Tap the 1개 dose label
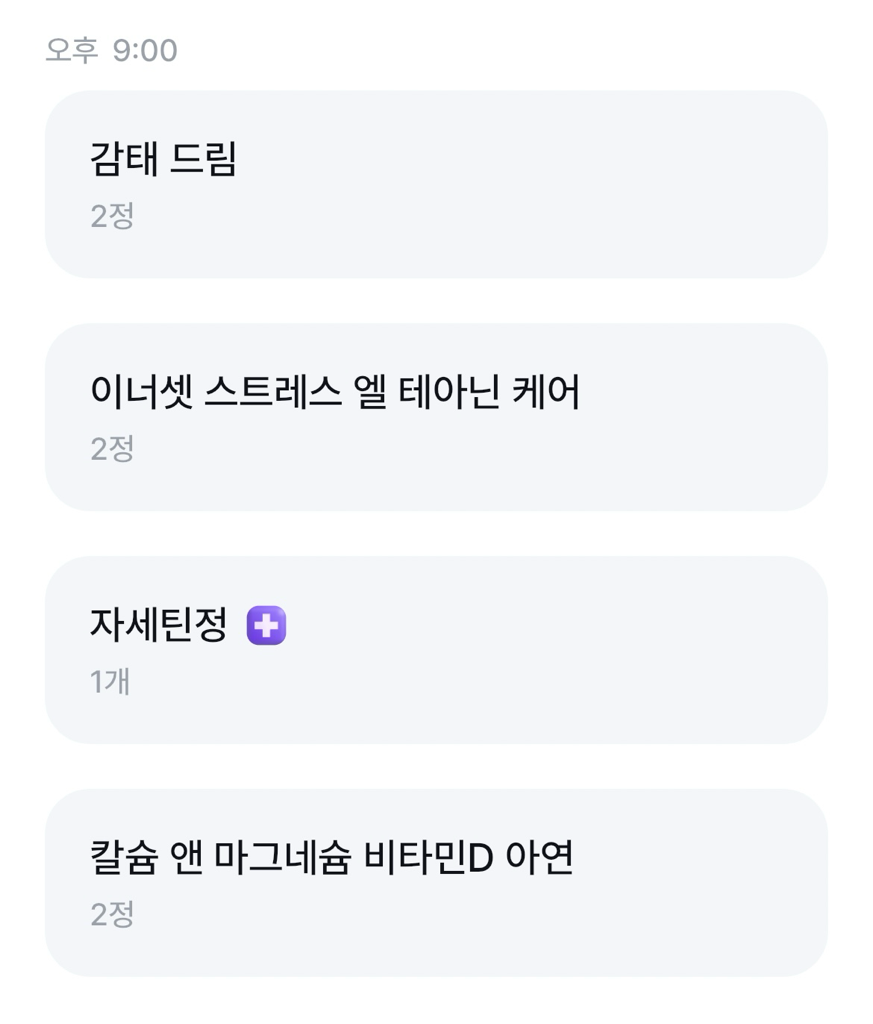 pyautogui.click(x=110, y=682)
